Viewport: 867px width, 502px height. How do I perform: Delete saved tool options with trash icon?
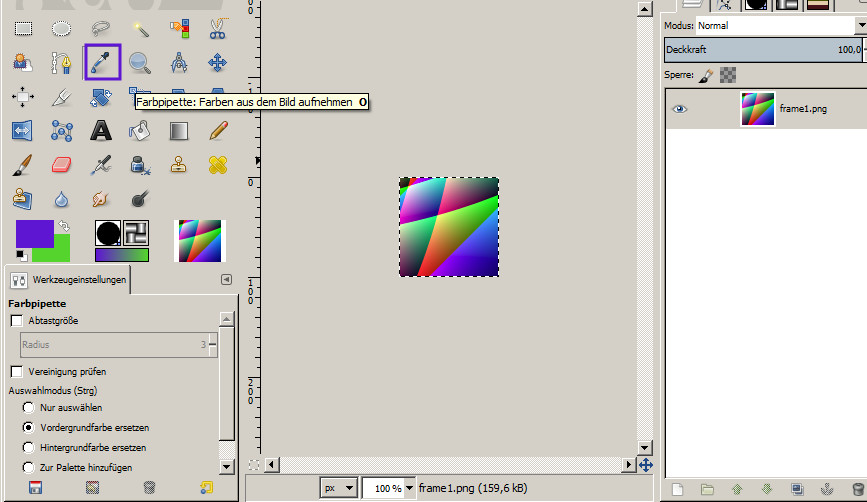coord(149,488)
